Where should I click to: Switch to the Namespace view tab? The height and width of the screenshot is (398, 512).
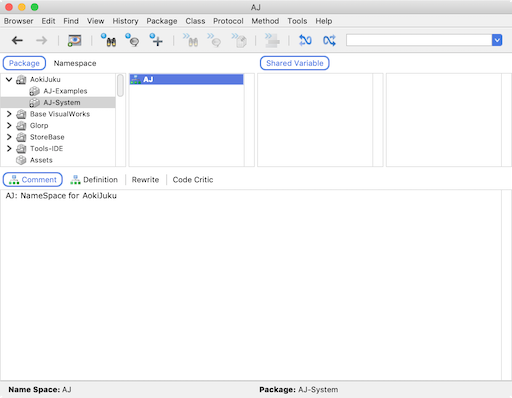75,63
